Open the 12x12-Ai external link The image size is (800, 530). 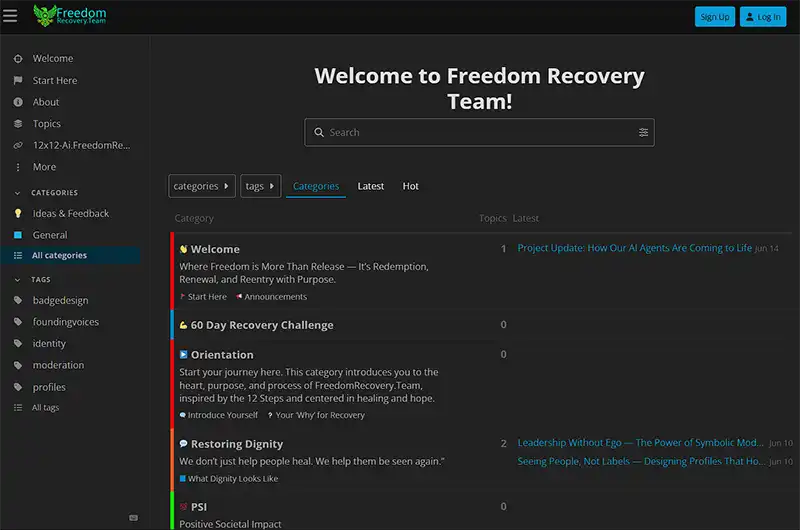(x=81, y=145)
